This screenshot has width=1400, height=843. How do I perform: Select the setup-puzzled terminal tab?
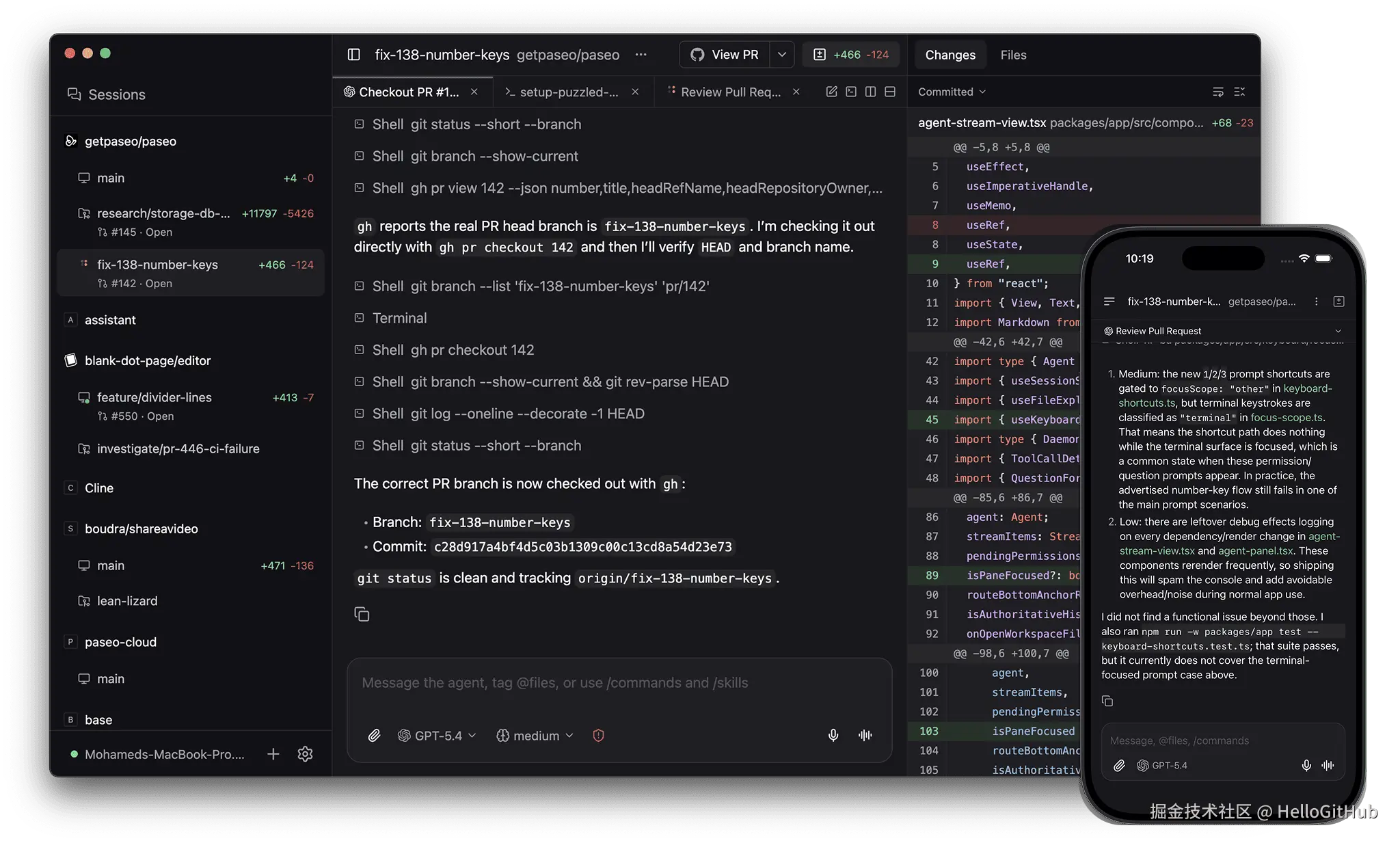(x=567, y=92)
